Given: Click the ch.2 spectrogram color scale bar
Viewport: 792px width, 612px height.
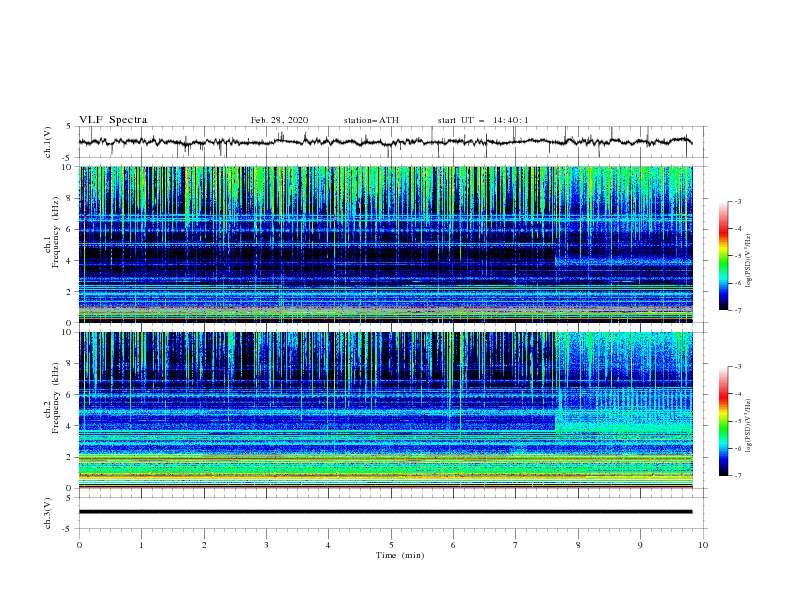Looking at the screenshot, I should (723, 421).
